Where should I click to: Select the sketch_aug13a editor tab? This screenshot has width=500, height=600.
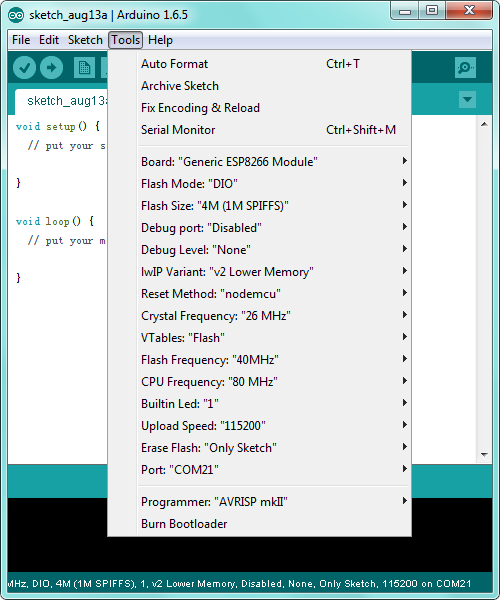tap(61, 101)
